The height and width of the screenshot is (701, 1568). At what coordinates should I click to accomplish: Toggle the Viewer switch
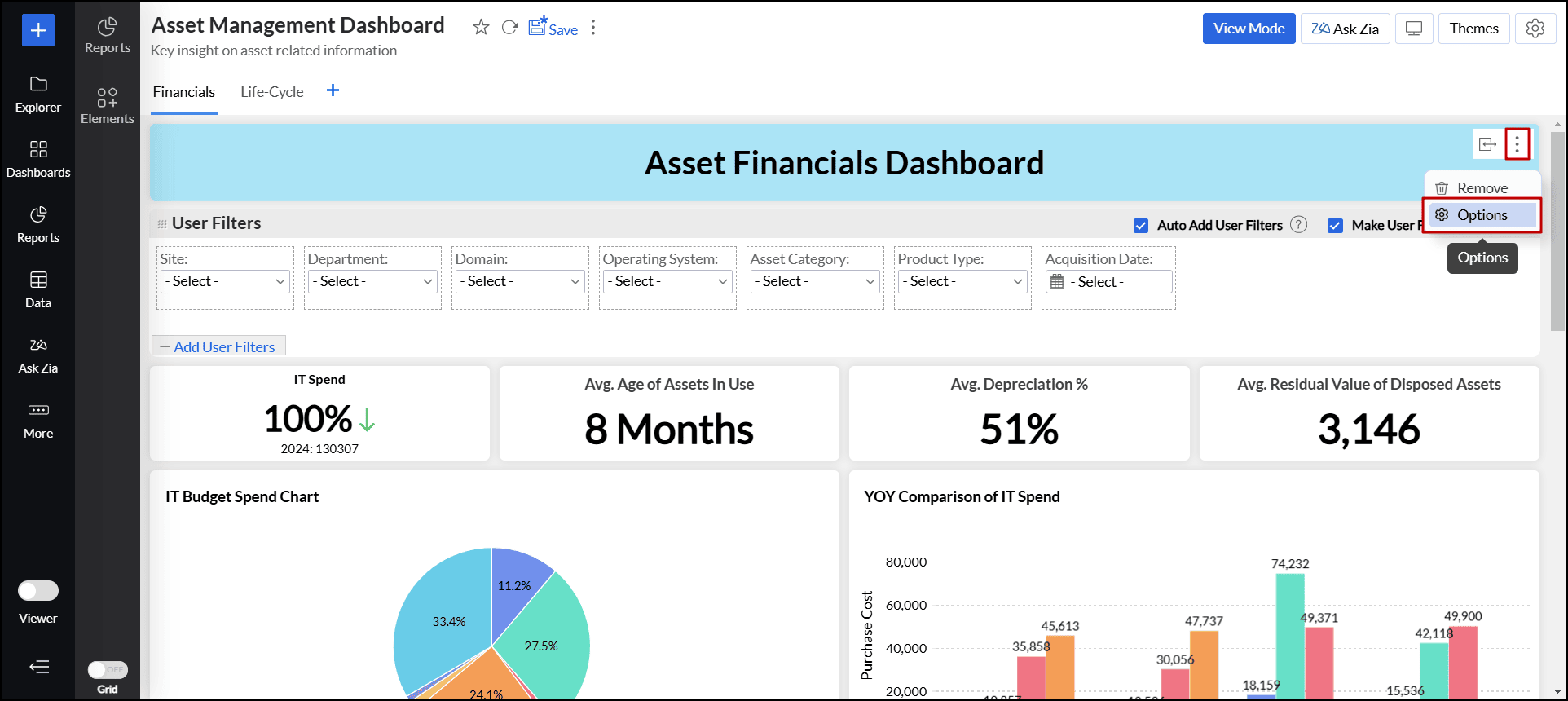(x=38, y=590)
